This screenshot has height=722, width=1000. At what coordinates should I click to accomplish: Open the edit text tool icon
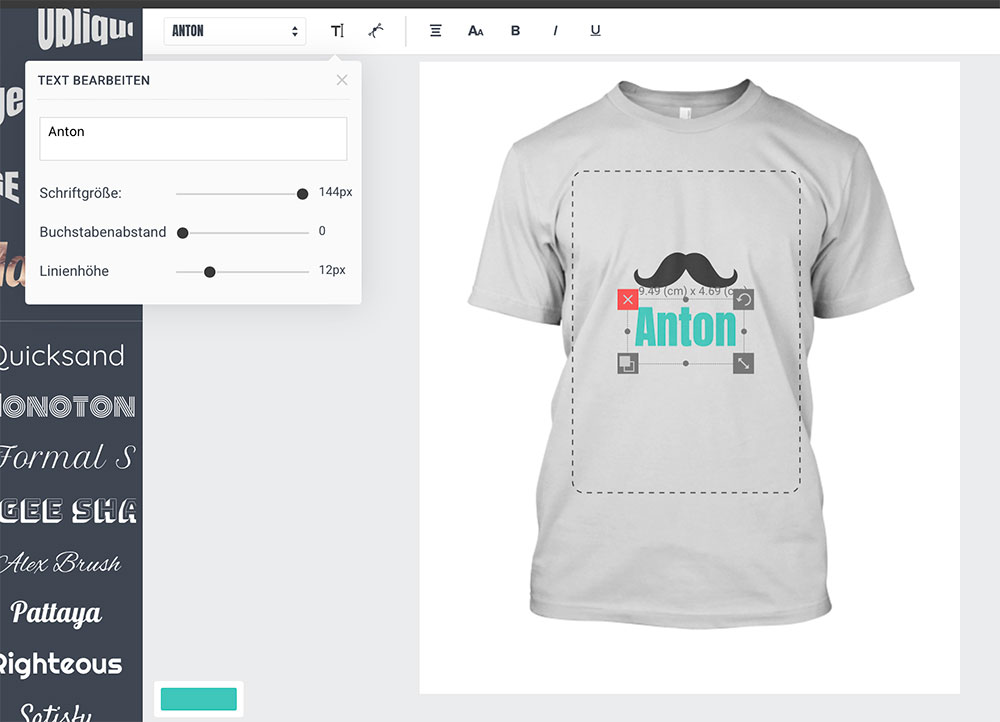pyautogui.click(x=337, y=31)
